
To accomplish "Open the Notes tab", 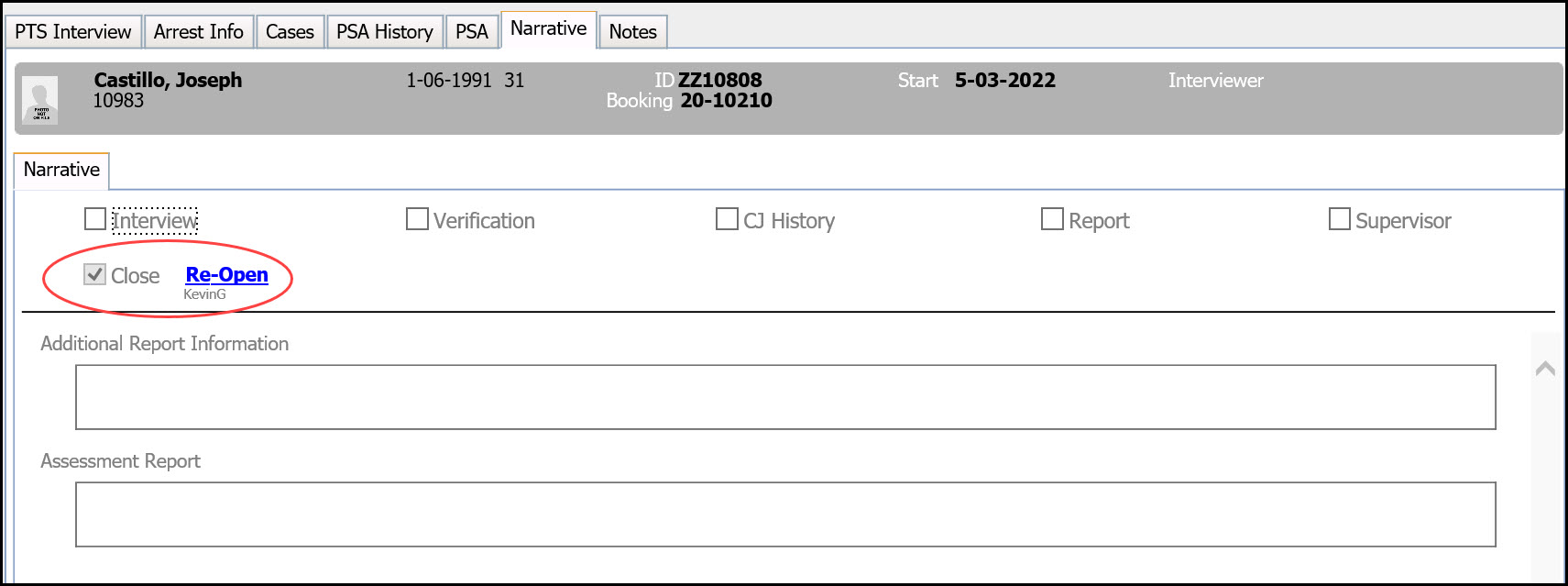I will point(633,32).
